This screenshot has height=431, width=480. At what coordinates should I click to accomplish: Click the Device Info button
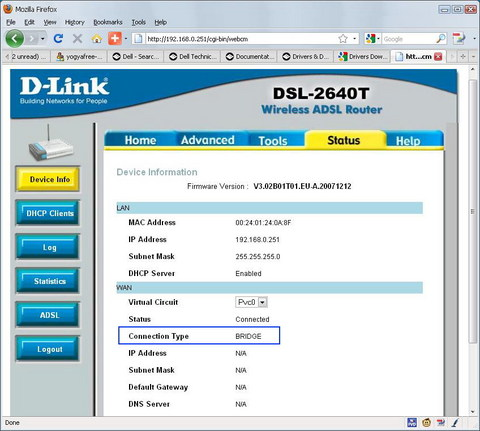[48, 179]
